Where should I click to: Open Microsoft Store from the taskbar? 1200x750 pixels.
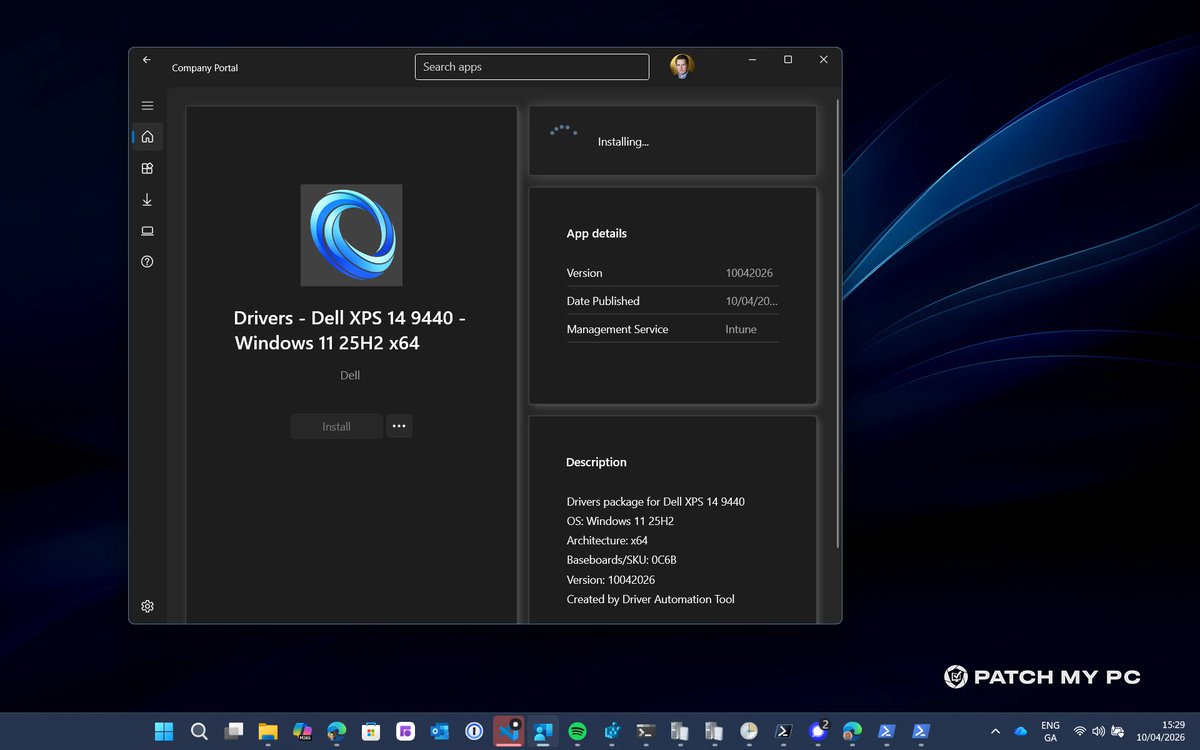tap(371, 731)
